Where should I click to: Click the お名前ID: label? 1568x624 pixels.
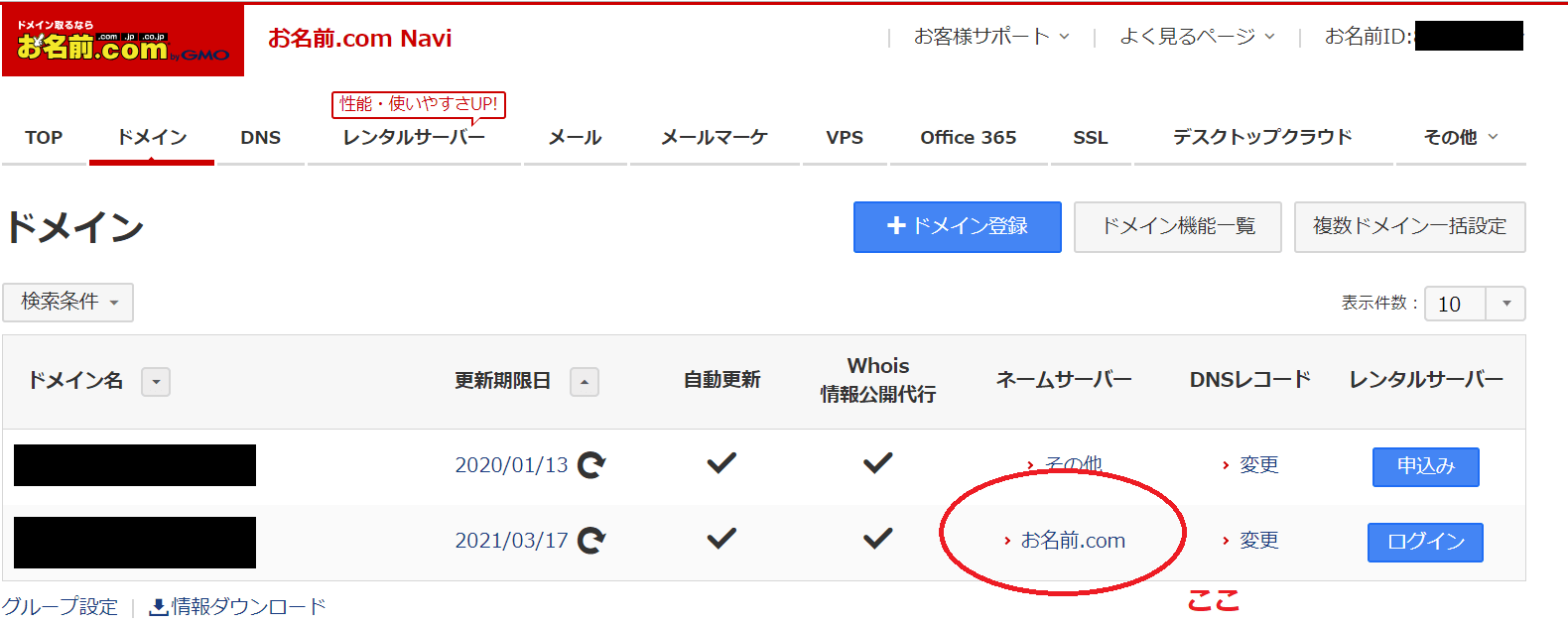click(x=1369, y=37)
